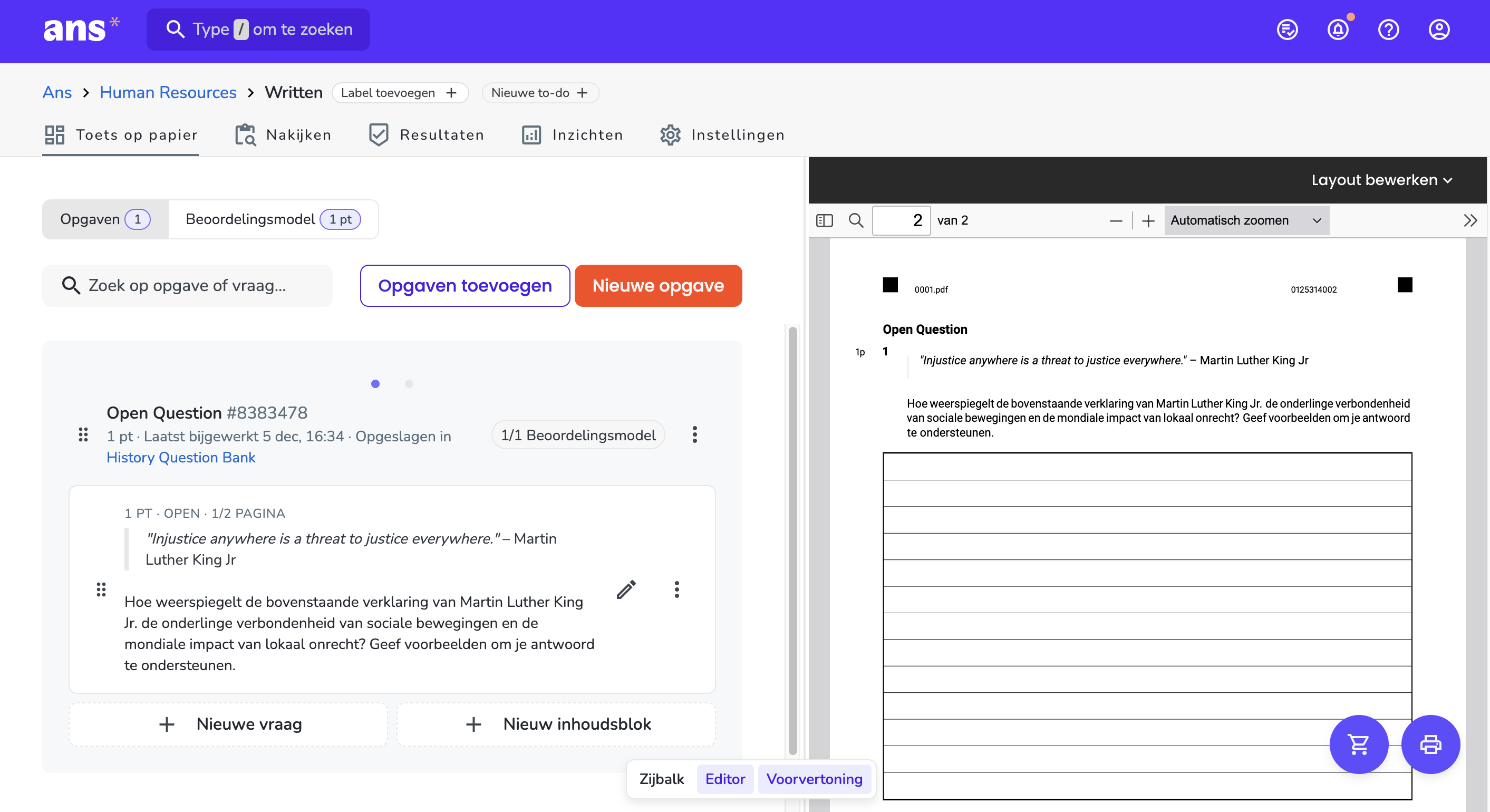Select the first blue carousel dot
The image size is (1490, 812).
(x=375, y=383)
